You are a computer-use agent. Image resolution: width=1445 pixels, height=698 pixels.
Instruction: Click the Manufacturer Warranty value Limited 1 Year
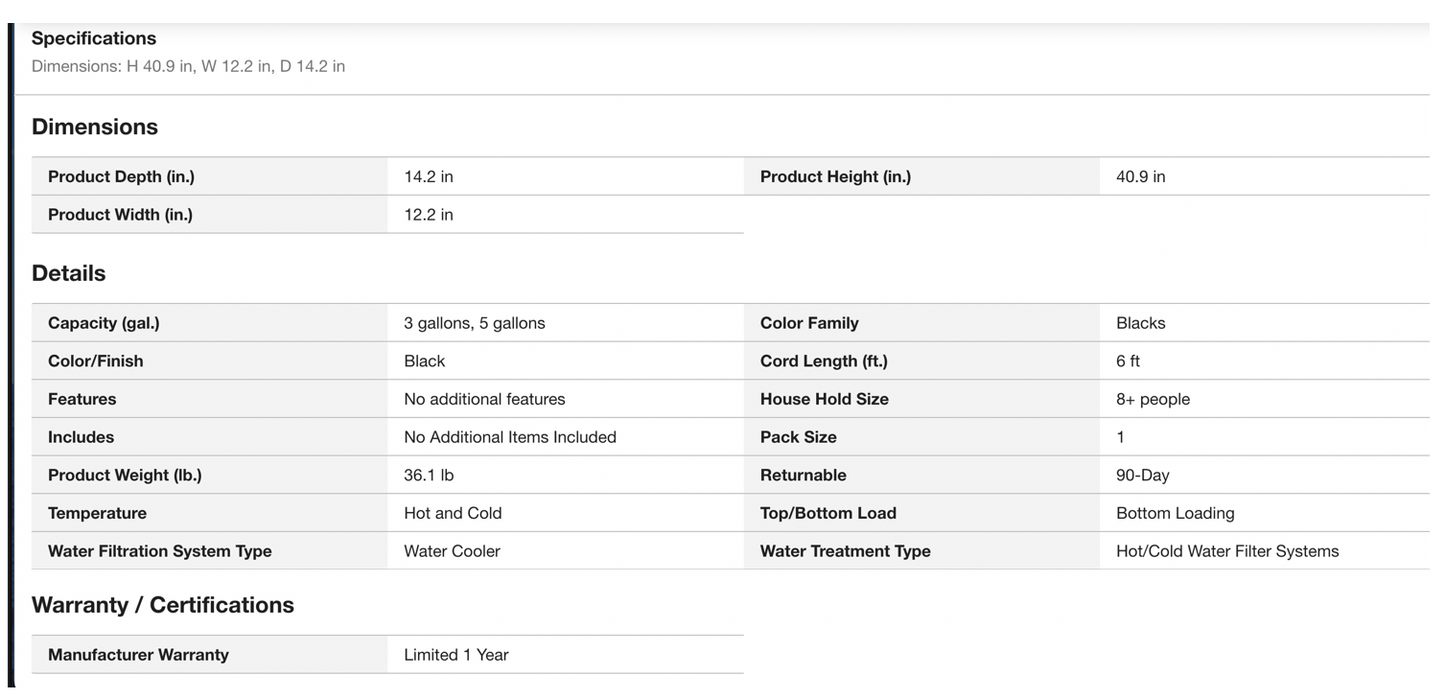tap(456, 655)
